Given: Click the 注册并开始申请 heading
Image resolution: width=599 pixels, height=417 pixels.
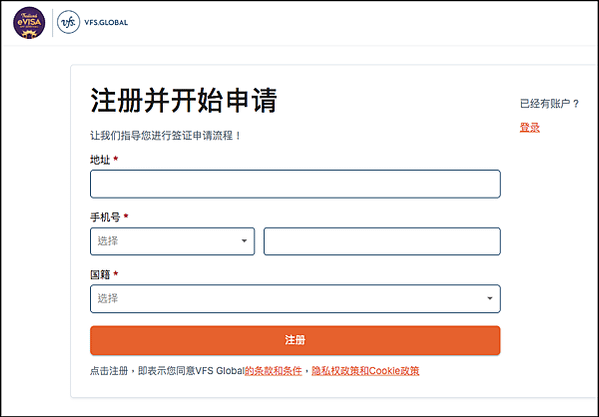Looking at the screenshot, I should [184, 100].
